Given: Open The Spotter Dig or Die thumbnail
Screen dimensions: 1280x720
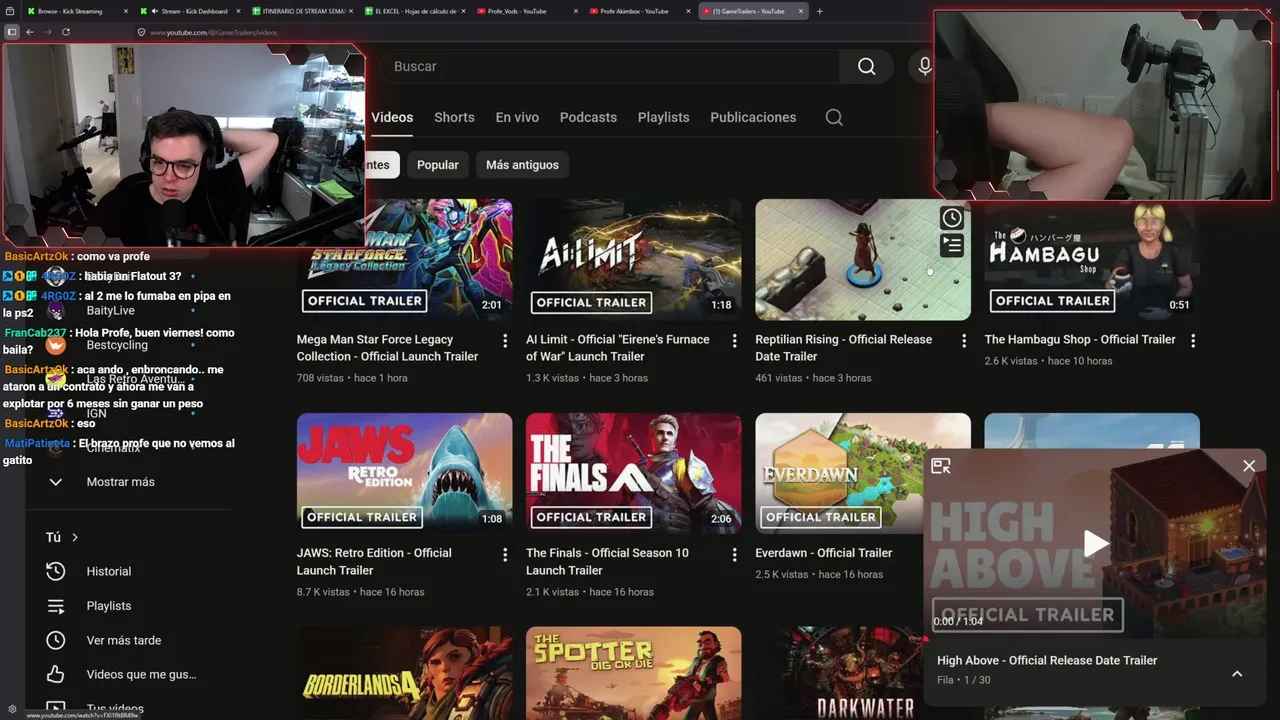Looking at the screenshot, I should (634, 673).
